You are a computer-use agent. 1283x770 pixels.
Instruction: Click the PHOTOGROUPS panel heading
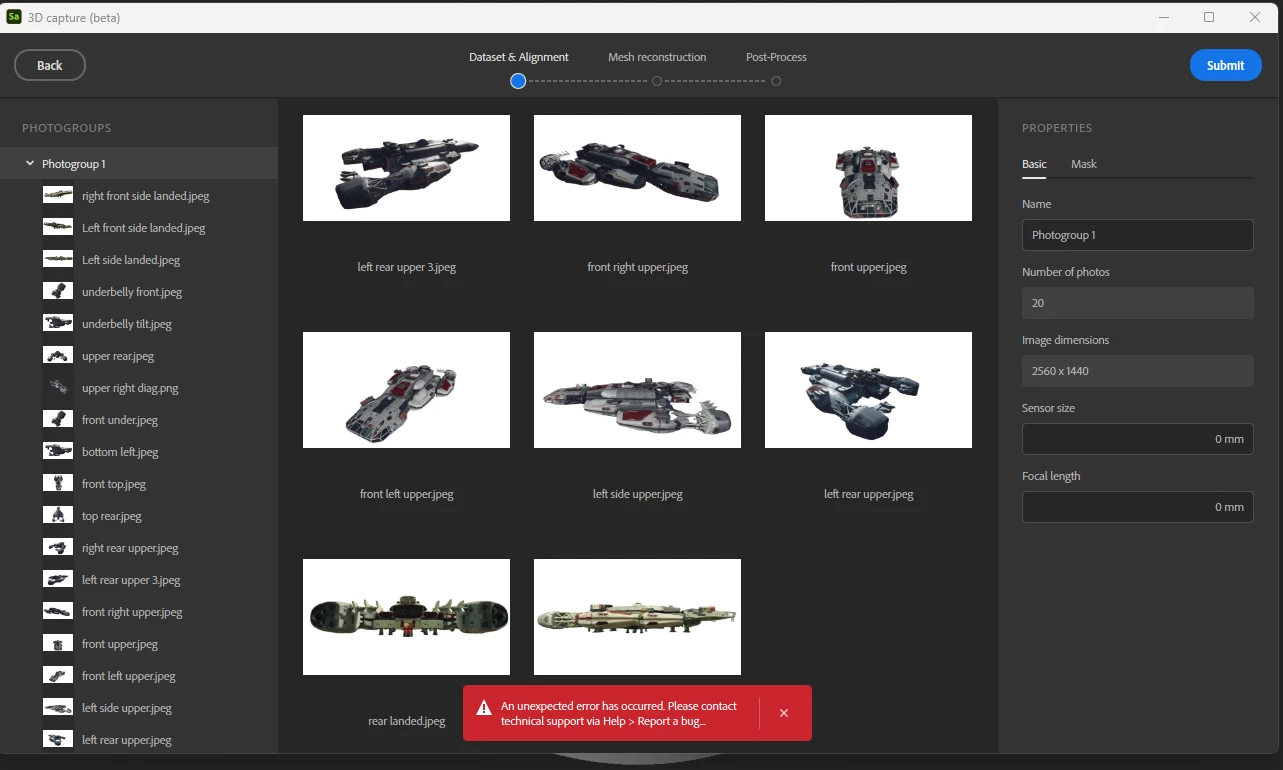click(x=67, y=128)
